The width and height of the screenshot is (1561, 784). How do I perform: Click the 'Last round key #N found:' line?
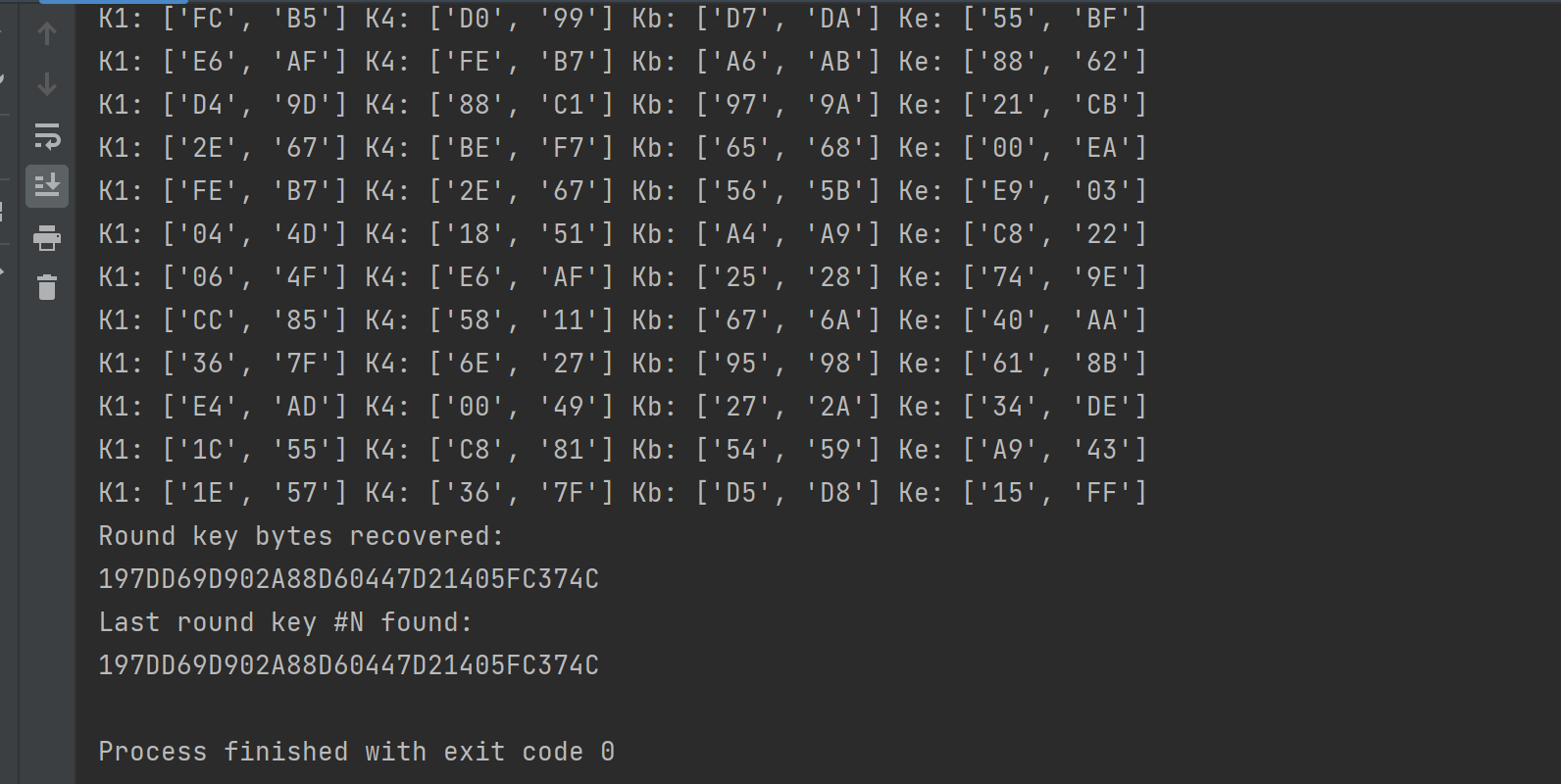(x=285, y=622)
